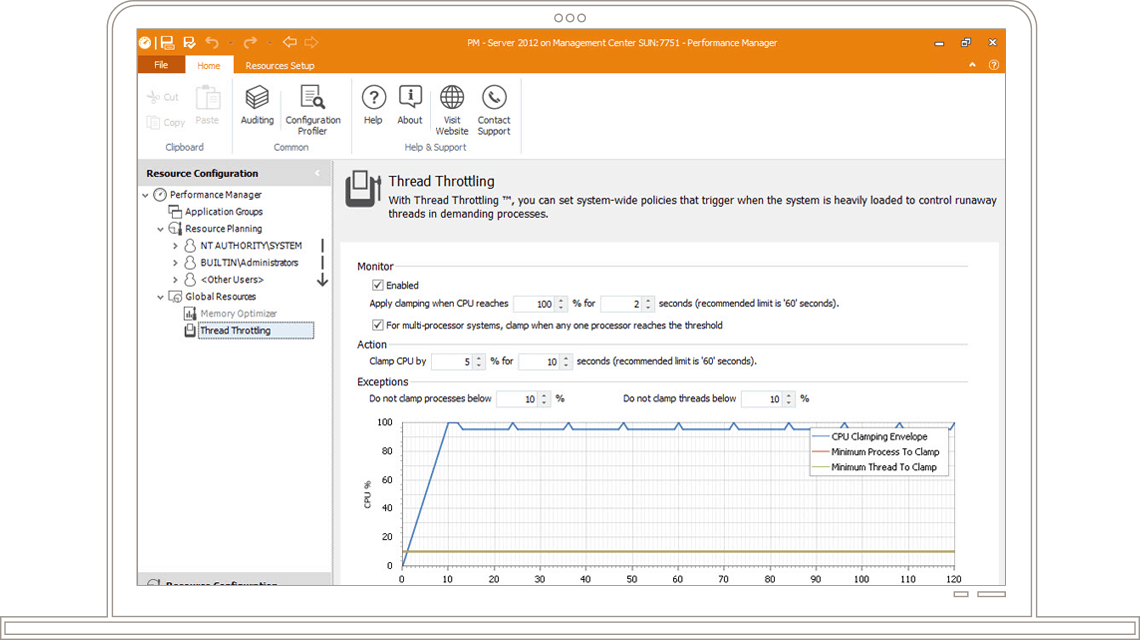The width and height of the screenshot is (1140, 640).
Task: Open the Redo history dropdown arrow
Action: click(269, 43)
